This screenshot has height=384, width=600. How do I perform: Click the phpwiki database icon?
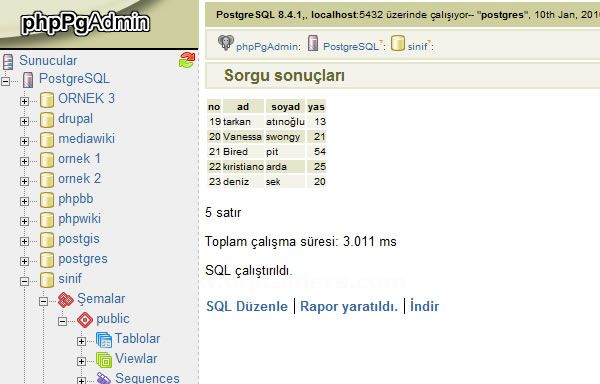click(47, 220)
